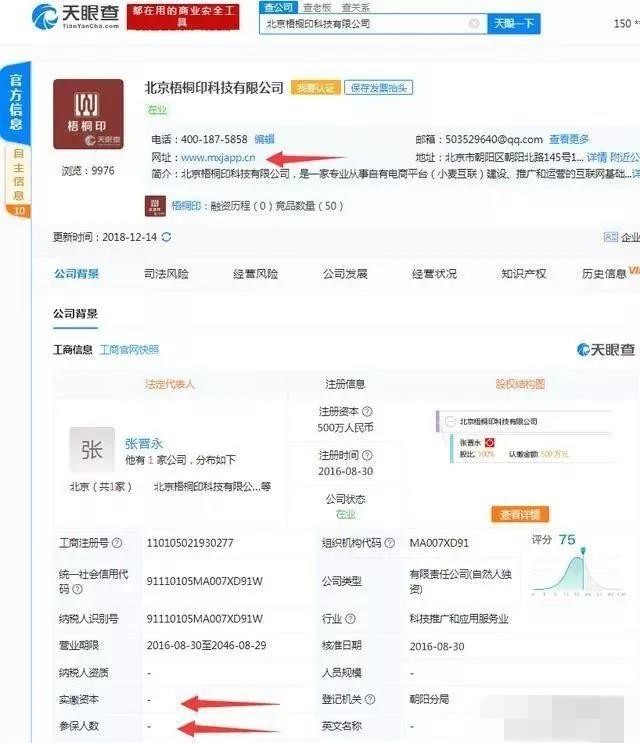Click the TianYanCha logo at top left
640x743 pixels.
pyautogui.click(x=76, y=17)
